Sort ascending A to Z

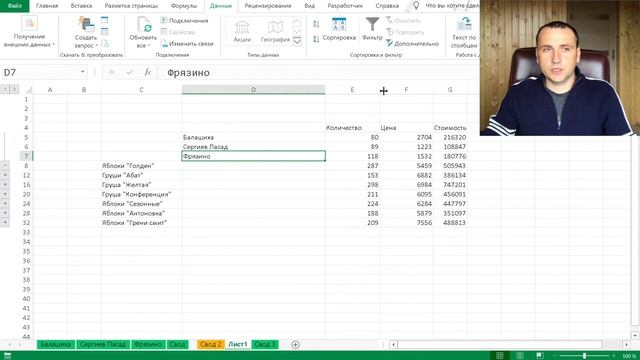[x=316, y=24]
